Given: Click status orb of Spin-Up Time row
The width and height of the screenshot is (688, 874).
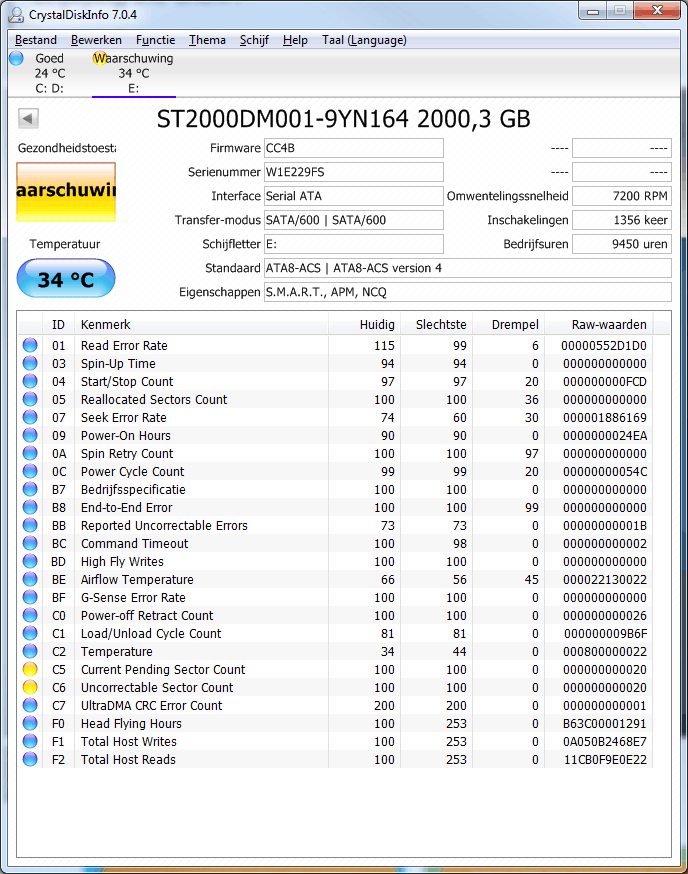Looking at the screenshot, I should coord(30,363).
